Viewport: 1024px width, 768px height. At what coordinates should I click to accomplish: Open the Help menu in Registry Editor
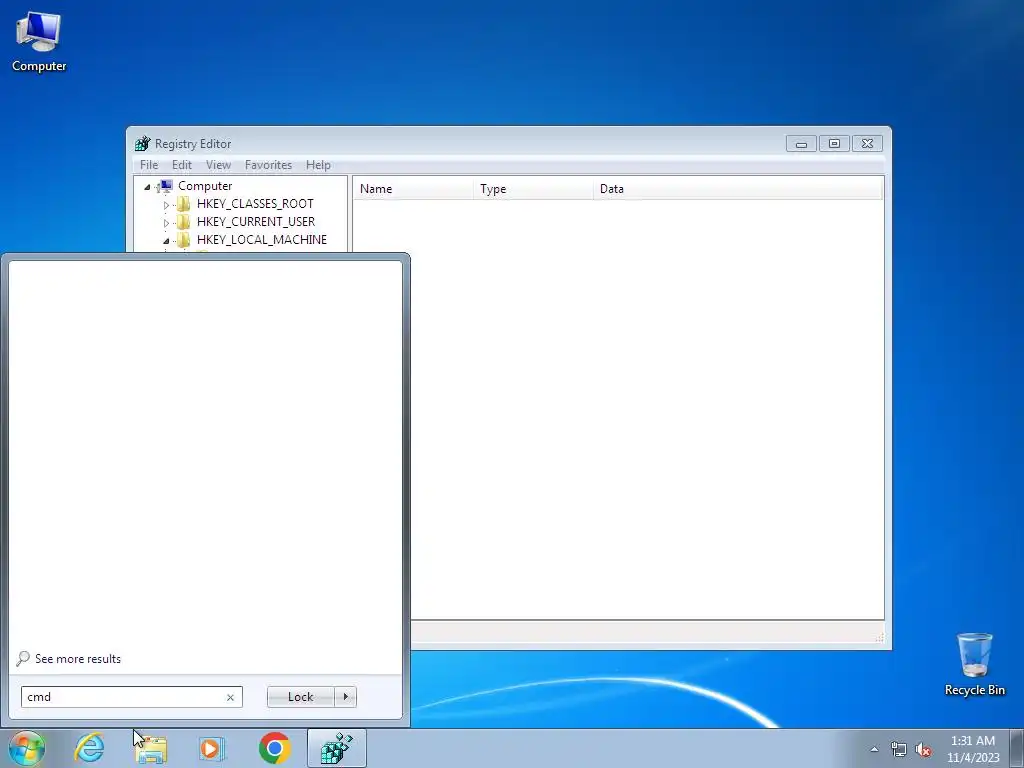[318, 165]
